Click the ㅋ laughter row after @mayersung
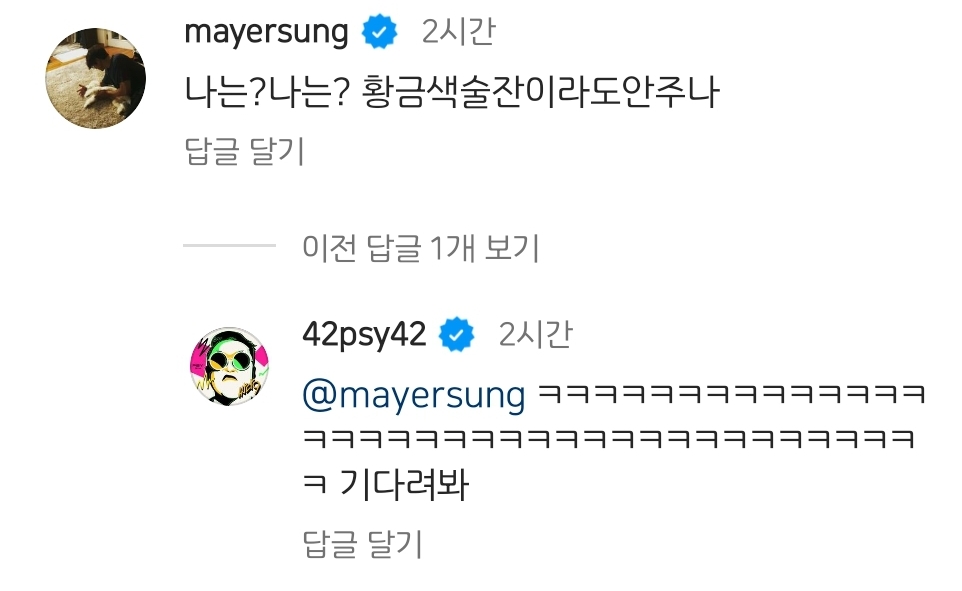 731,394
